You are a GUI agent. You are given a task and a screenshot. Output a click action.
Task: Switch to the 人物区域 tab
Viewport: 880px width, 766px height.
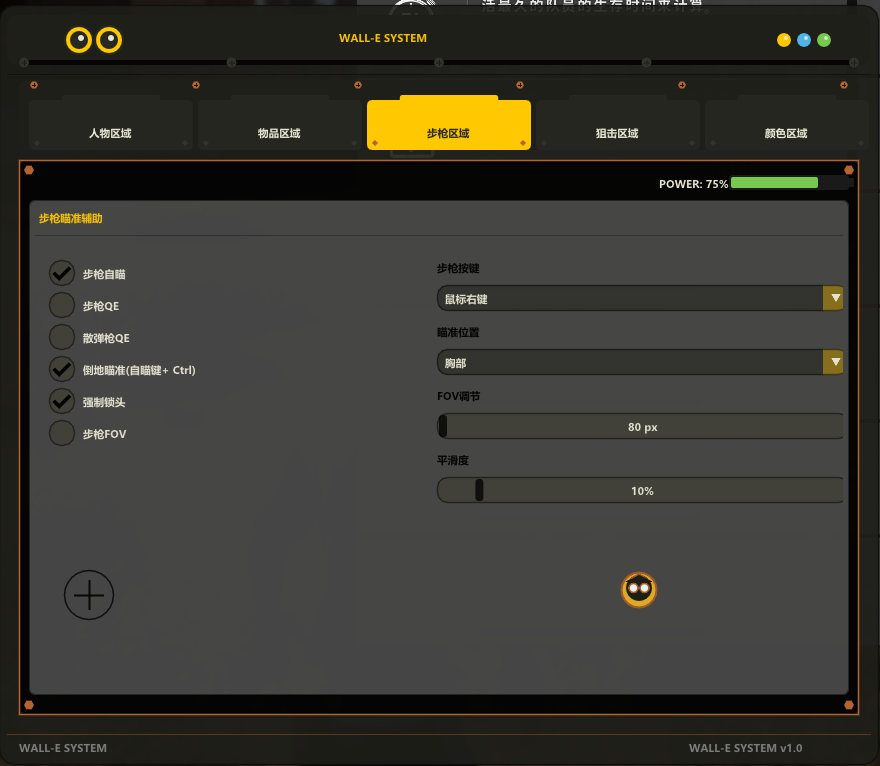[110, 132]
